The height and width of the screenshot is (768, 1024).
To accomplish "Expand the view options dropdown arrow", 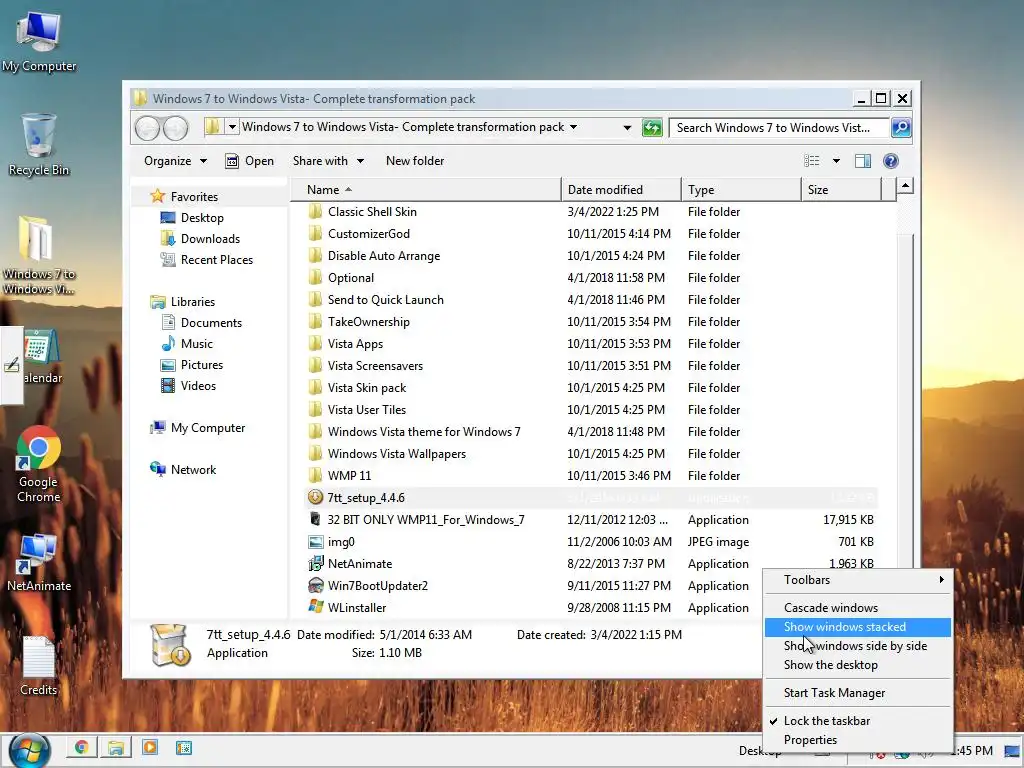I will (836, 161).
